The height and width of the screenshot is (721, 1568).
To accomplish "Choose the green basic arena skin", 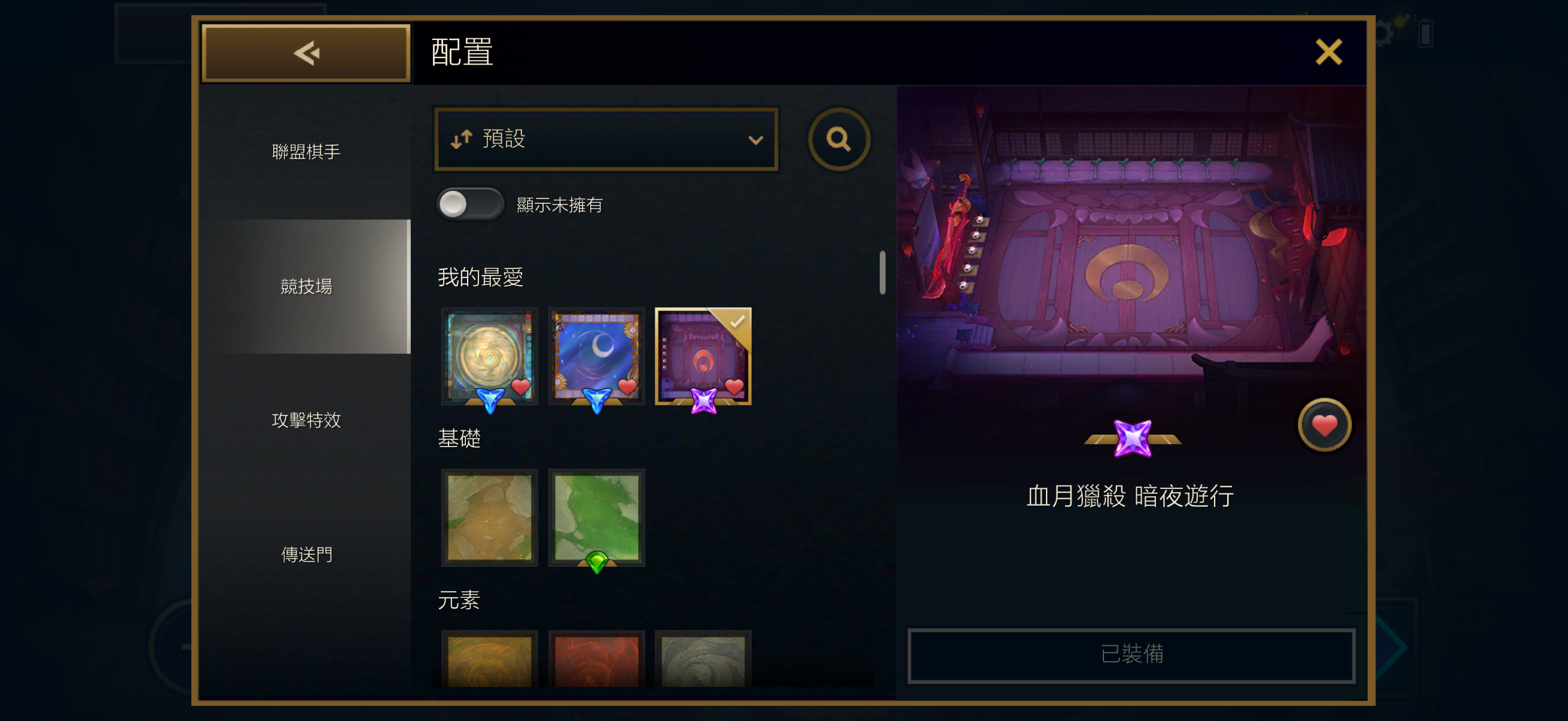I will click(x=597, y=517).
